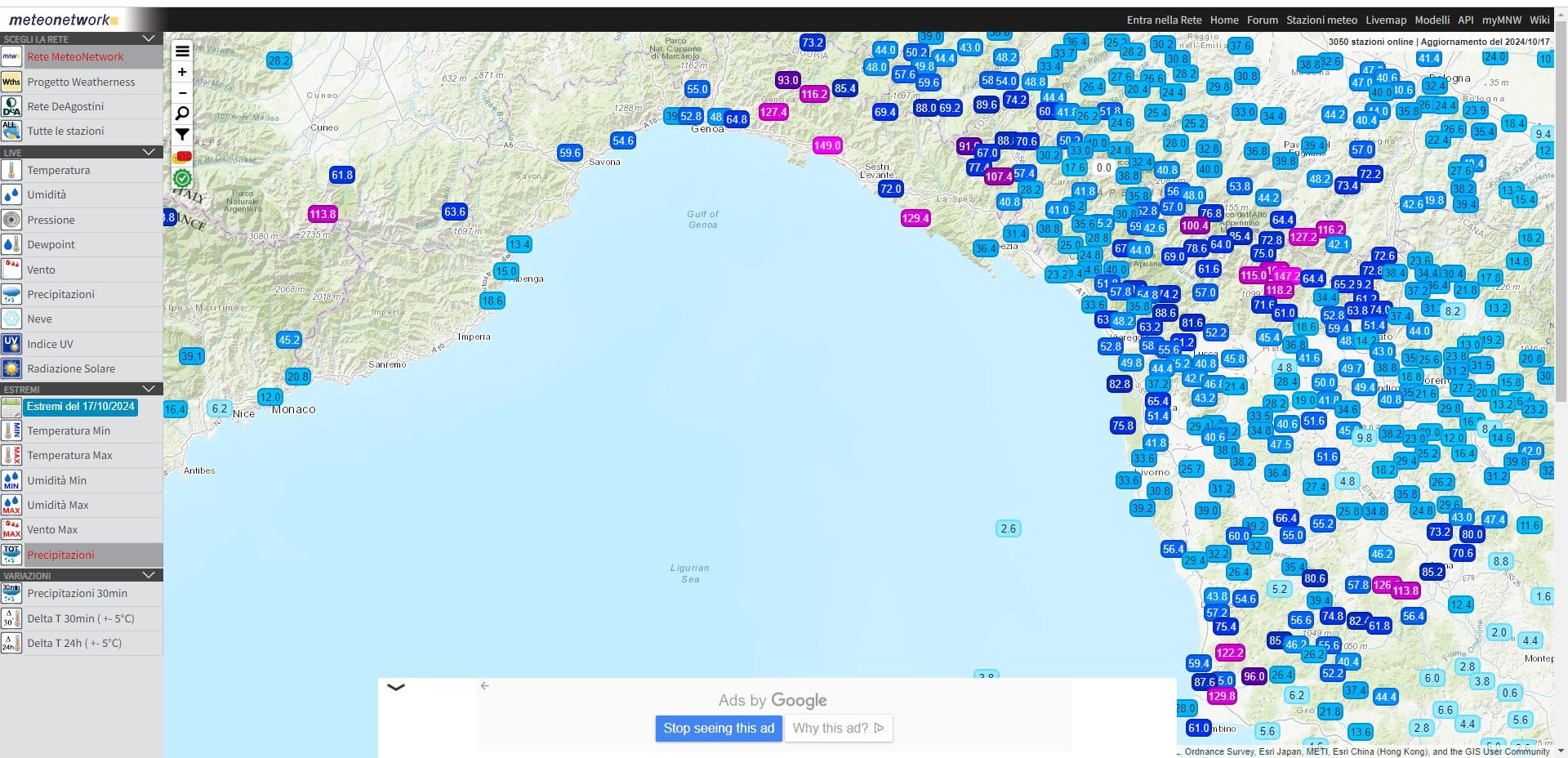Open Forum in top navigation
The height and width of the screenshot is (758, 1568).
tap(1262, 20)
